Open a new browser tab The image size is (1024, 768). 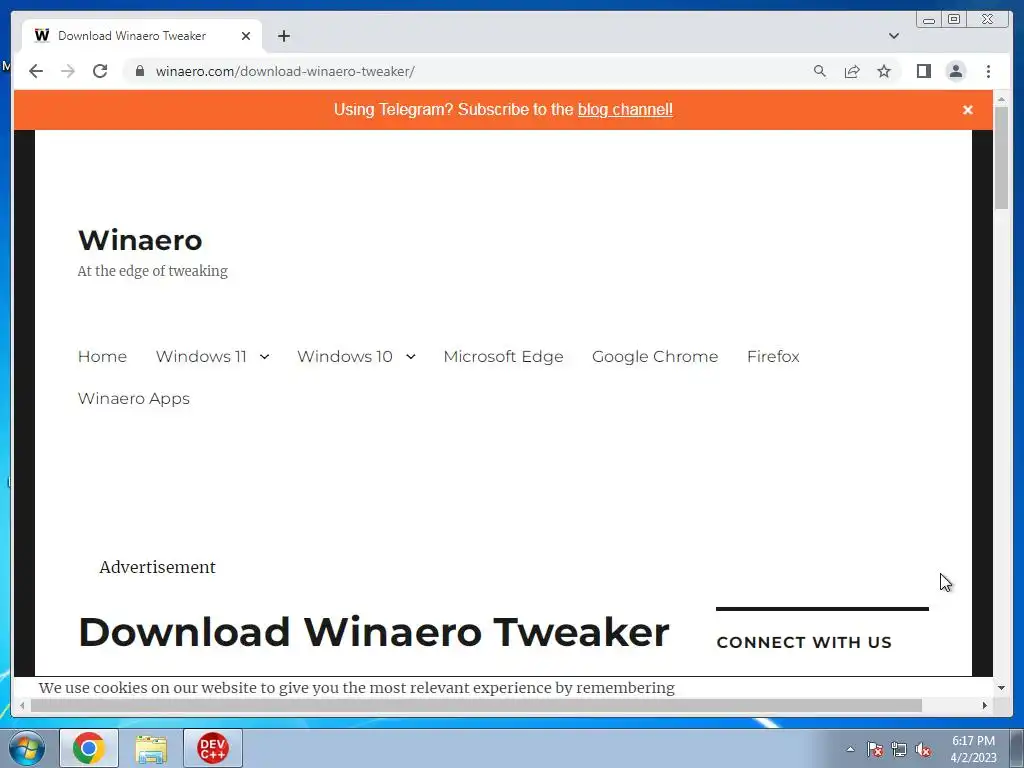point(283,36)
